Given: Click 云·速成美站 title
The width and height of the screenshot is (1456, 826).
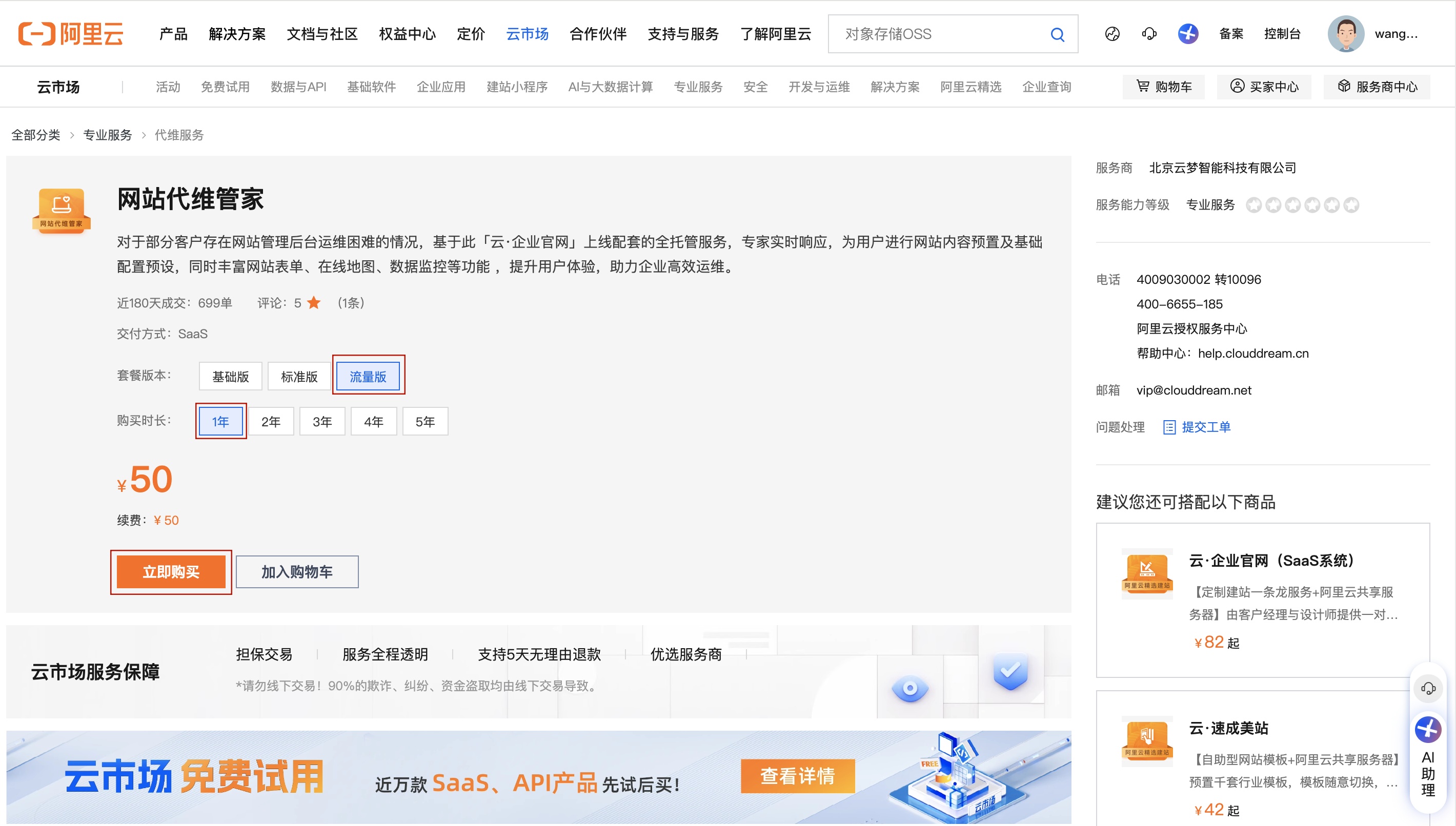Looking at the screenshot, I should (x=1228, y=728).
